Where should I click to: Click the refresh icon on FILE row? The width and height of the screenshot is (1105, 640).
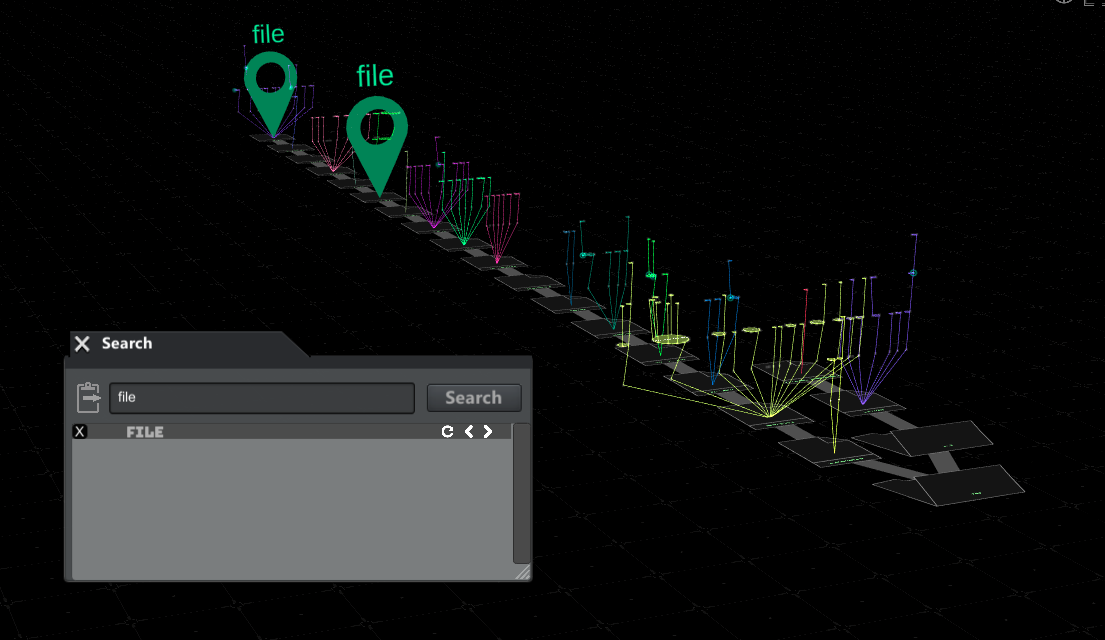coord(448,432)
